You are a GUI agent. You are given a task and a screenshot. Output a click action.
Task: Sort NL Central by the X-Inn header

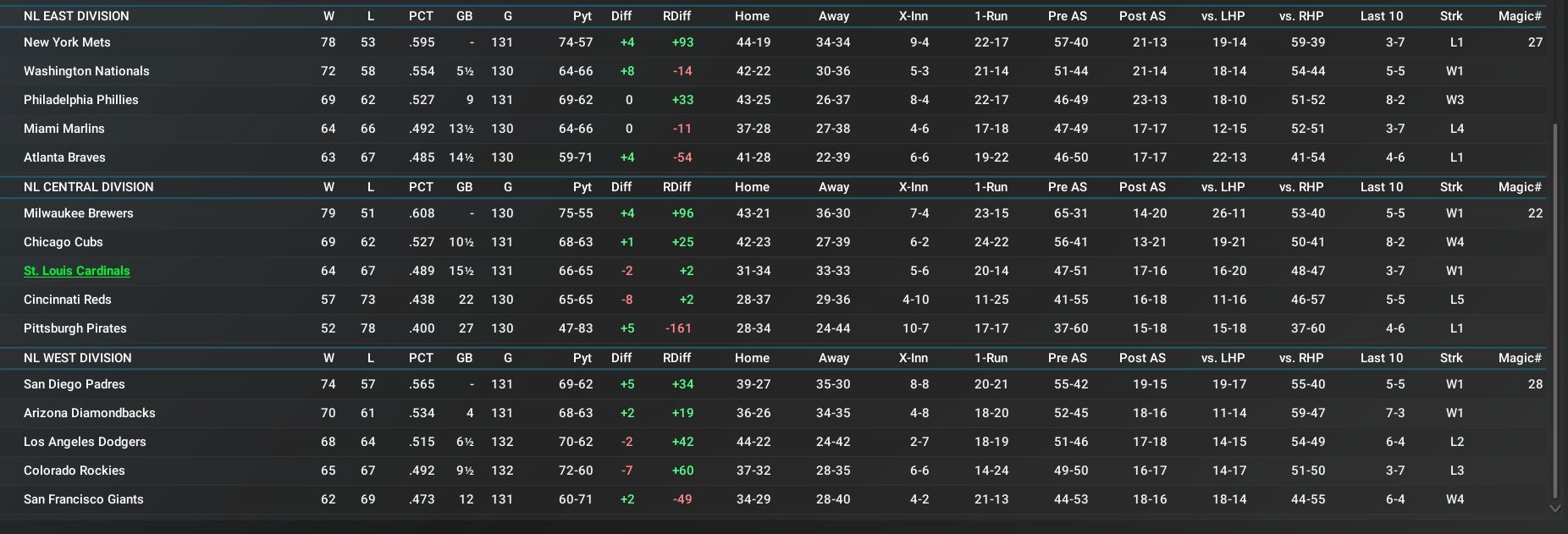(x=914, y=187)
